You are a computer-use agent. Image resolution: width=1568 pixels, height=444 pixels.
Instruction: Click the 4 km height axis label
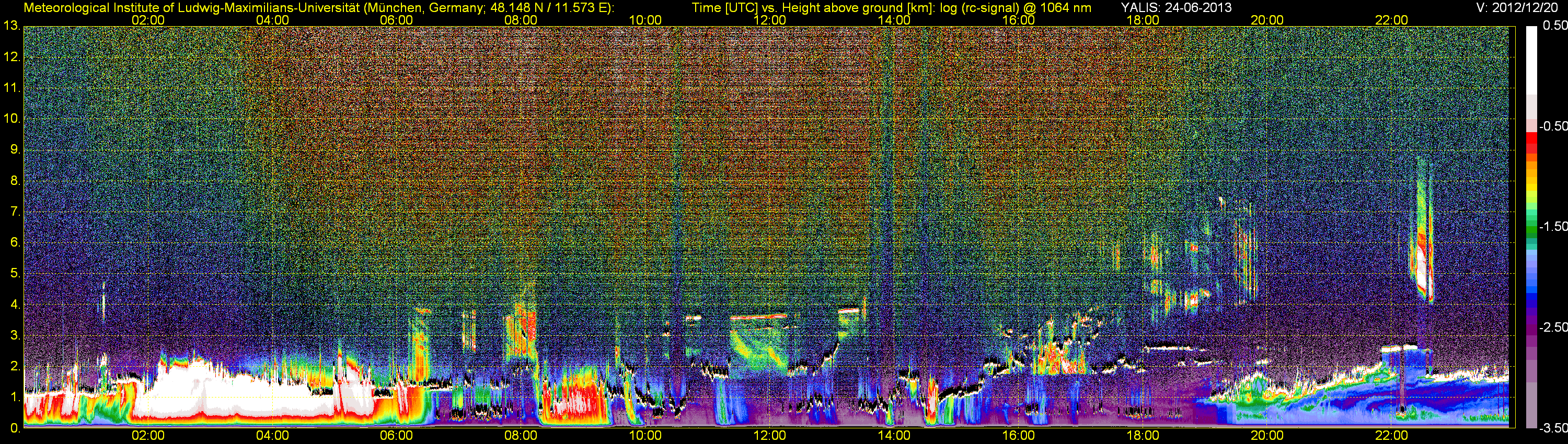point(15,304)
